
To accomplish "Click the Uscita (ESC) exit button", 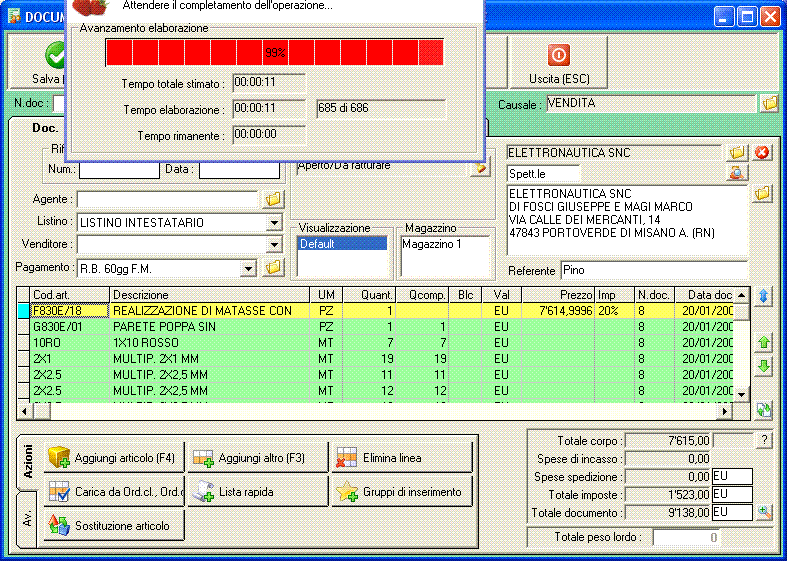I will (559, 63).
